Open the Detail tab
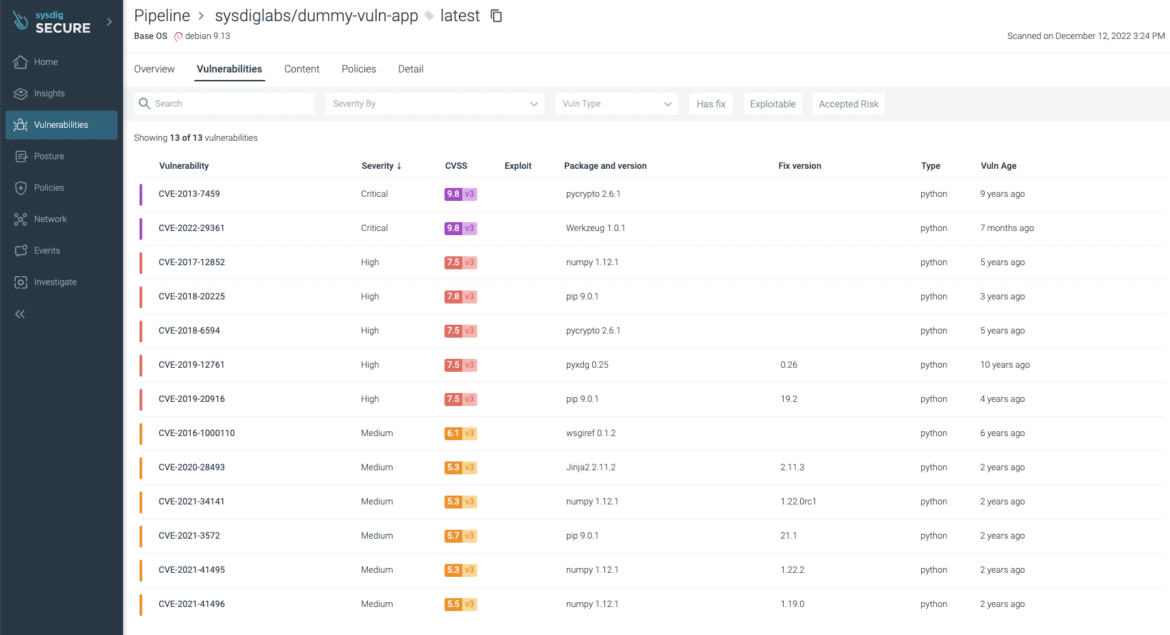Image resolution: width=1170 pixels, height=635 pixels. 410,69
